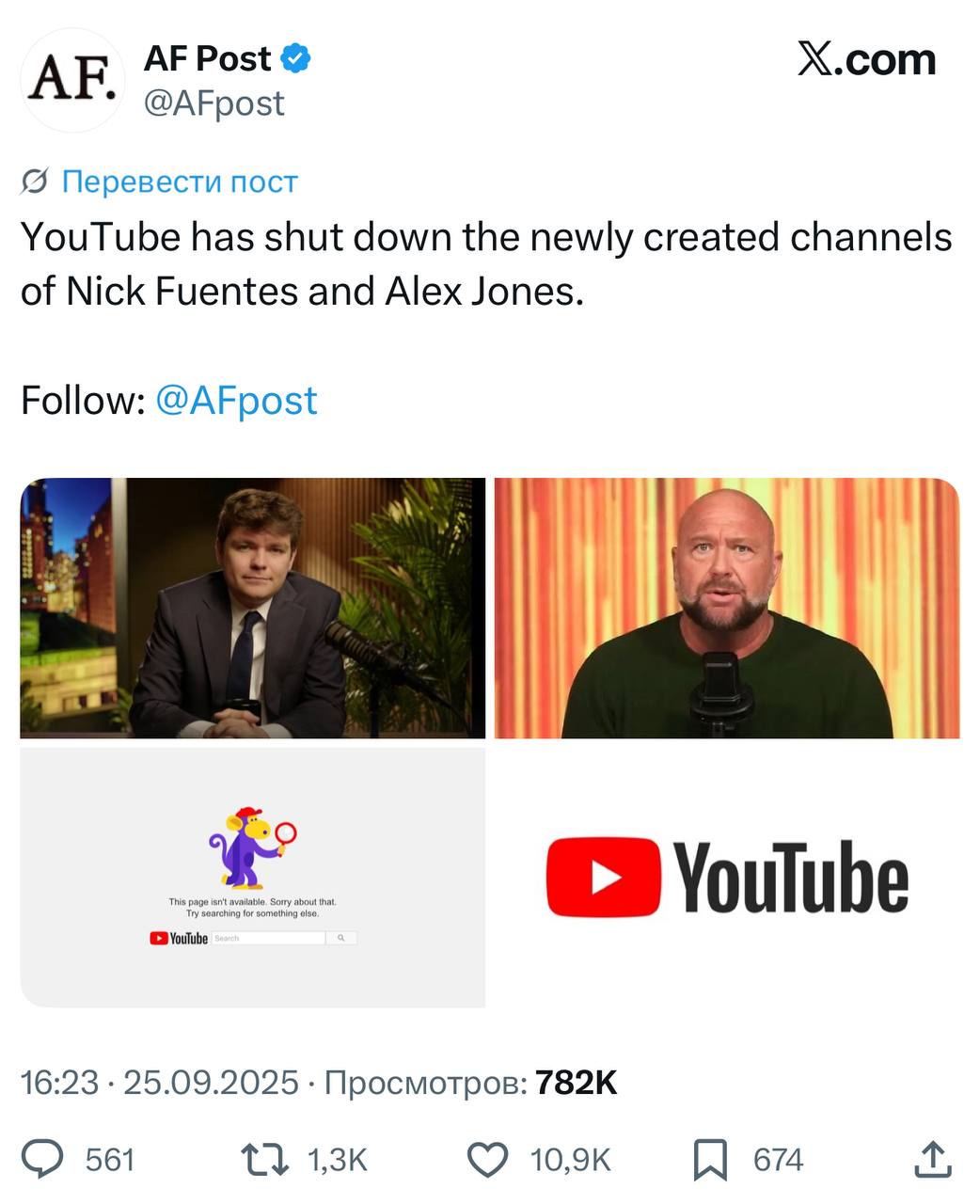The height and width of the screenshot is (1204, 980).
Task: Bookmark the post using the bookmark icon
Action: click(710, 1159)
